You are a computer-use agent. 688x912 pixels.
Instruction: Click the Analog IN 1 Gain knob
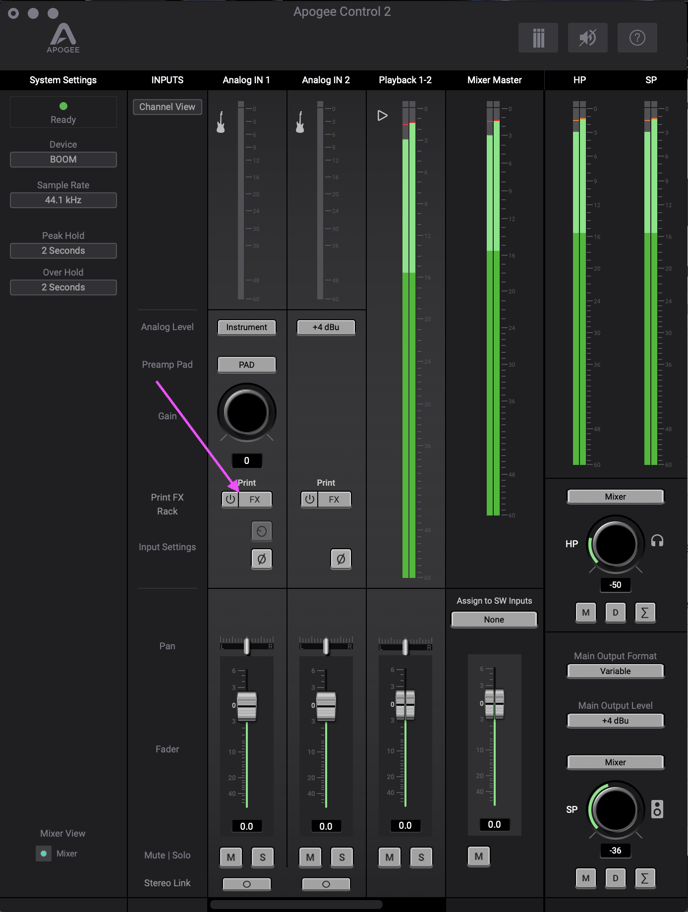click(247, 412)
